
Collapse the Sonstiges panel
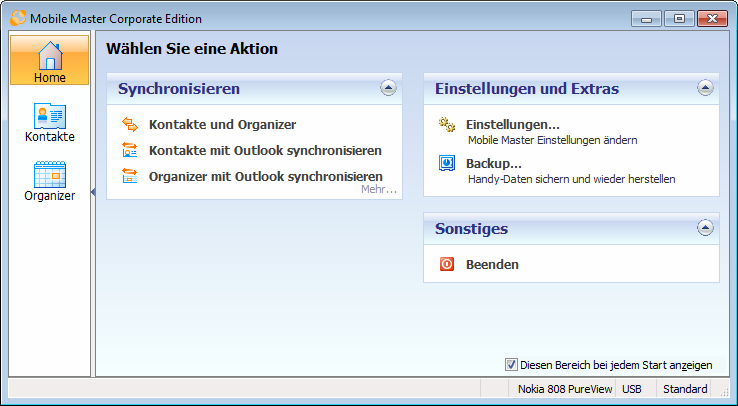pos(705,228)
